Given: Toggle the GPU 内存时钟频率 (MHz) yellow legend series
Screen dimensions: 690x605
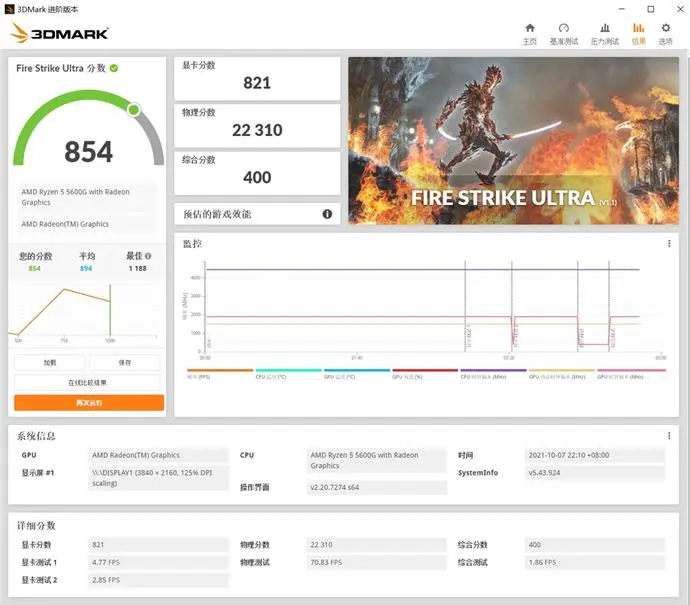Looking at the screenshot, I should 562,374.
